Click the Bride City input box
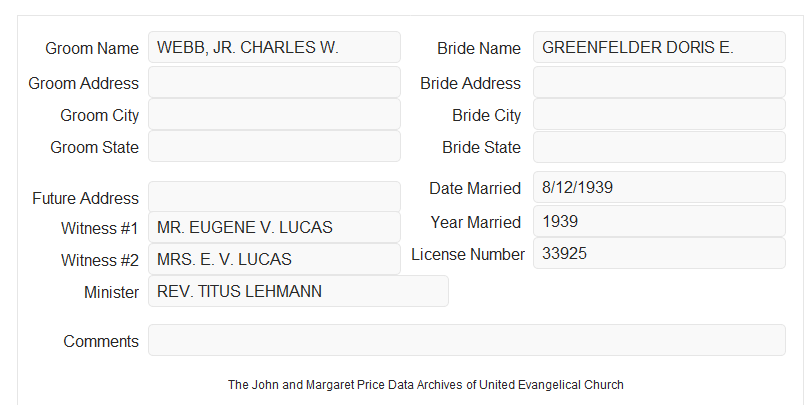This screenshot has width=805, height=405. coord(659,114)
